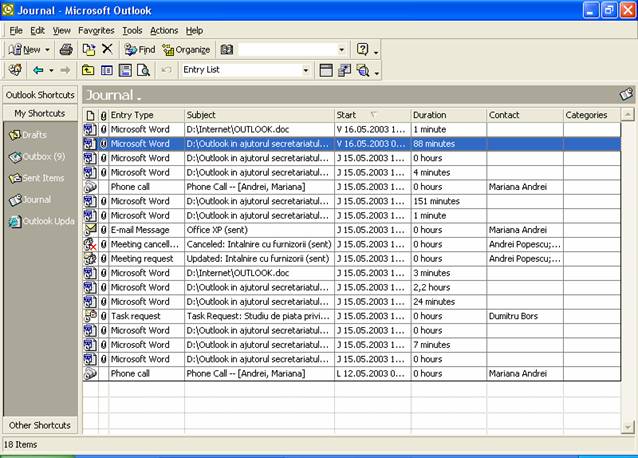
Task: Toggle the Preview Pane icon
Action: pos(125,70)
